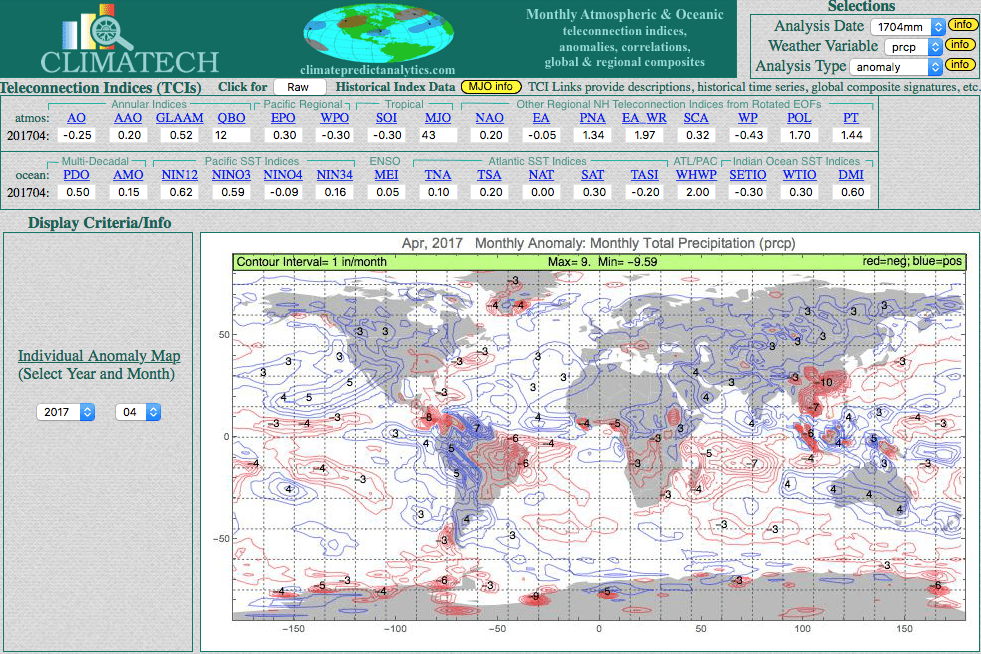Select year from the 2017 dropdown

[65, 411]
